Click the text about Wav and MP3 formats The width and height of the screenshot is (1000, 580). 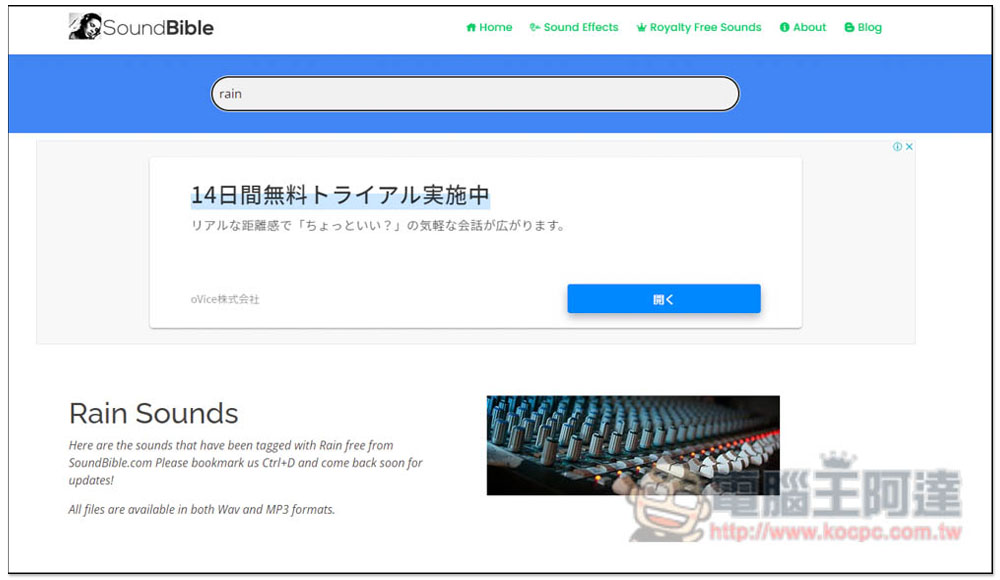click(202, 509)
